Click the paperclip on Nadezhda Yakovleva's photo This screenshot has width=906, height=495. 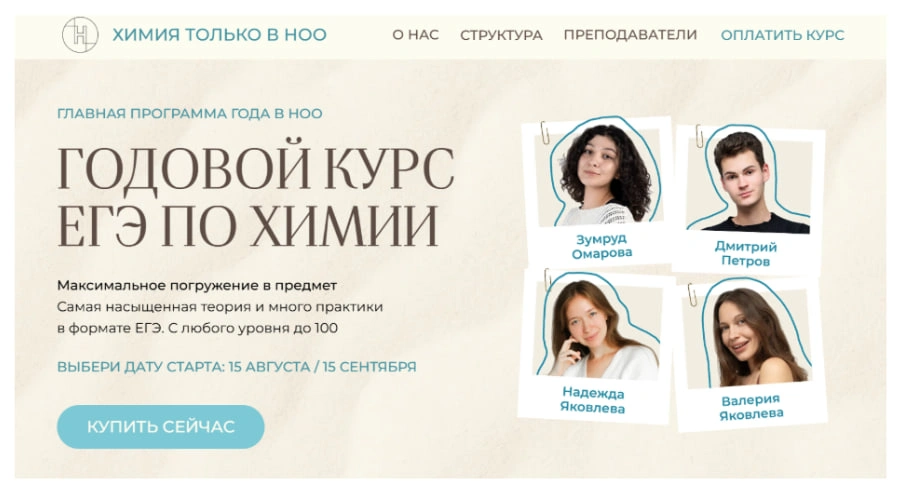(547, 280)
